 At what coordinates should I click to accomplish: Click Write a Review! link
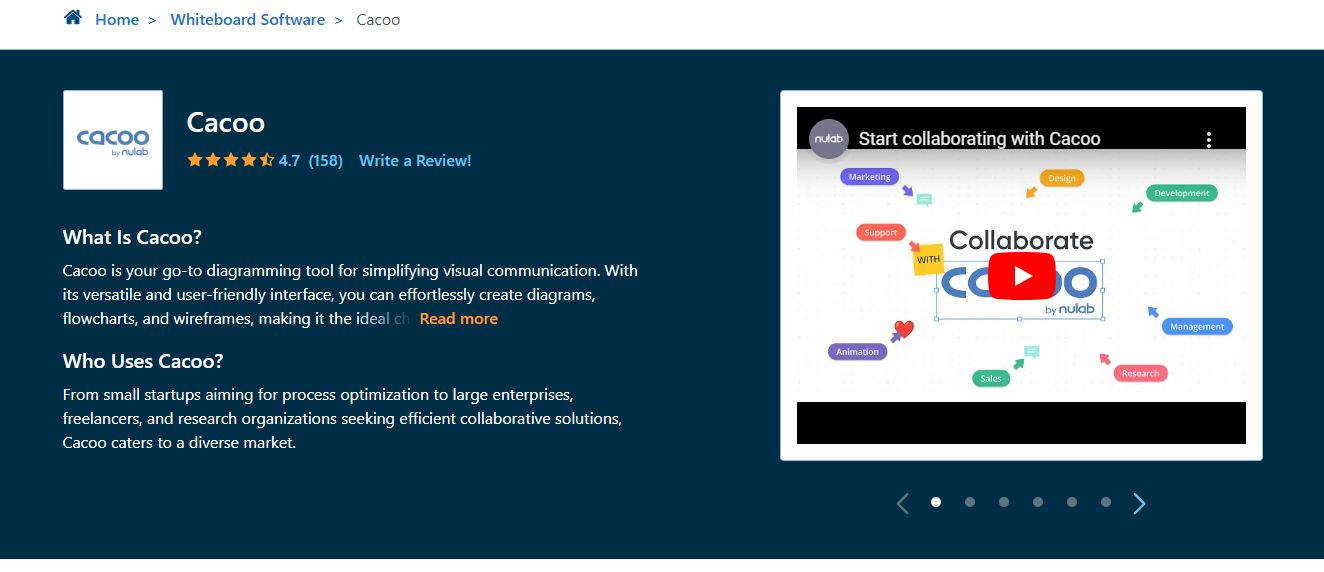[x=415, y=160]
